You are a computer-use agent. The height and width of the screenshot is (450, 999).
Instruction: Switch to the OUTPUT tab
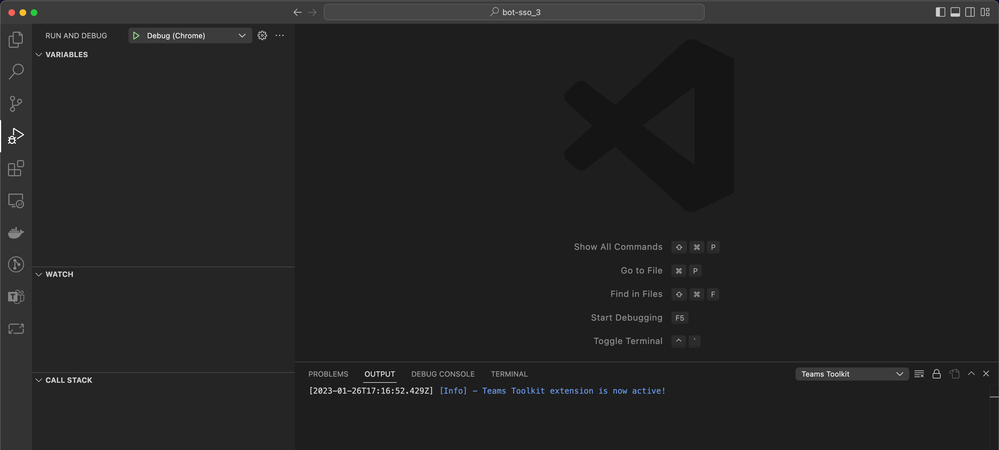(380, 374)
